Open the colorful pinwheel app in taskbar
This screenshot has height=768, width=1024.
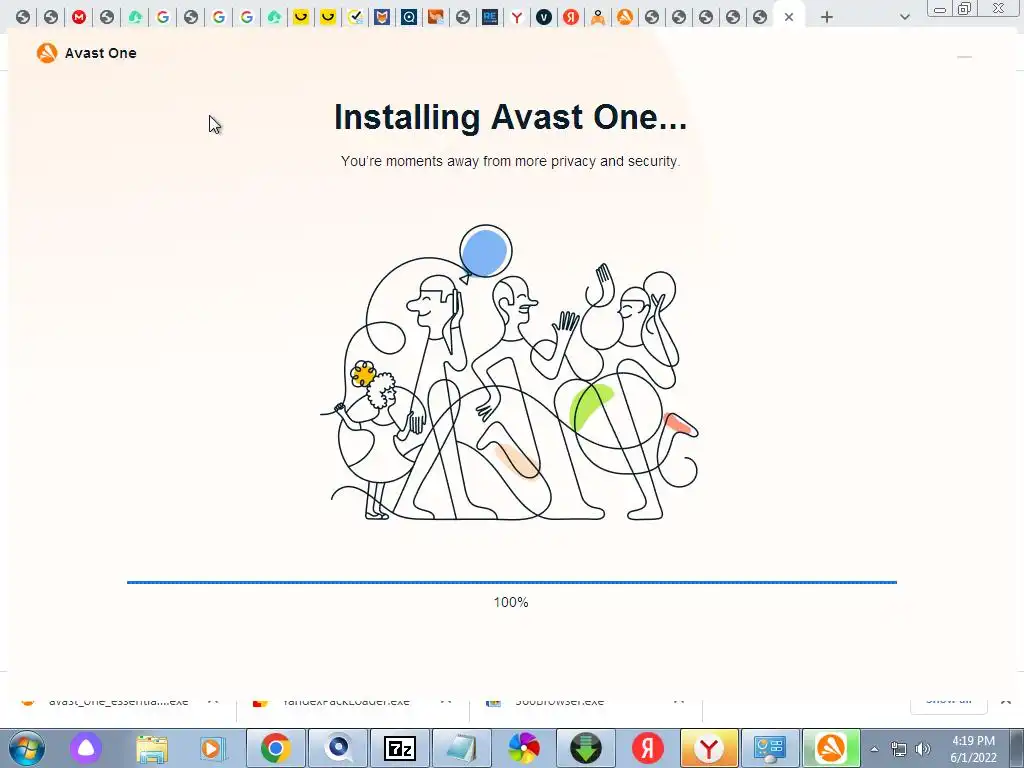524,748
